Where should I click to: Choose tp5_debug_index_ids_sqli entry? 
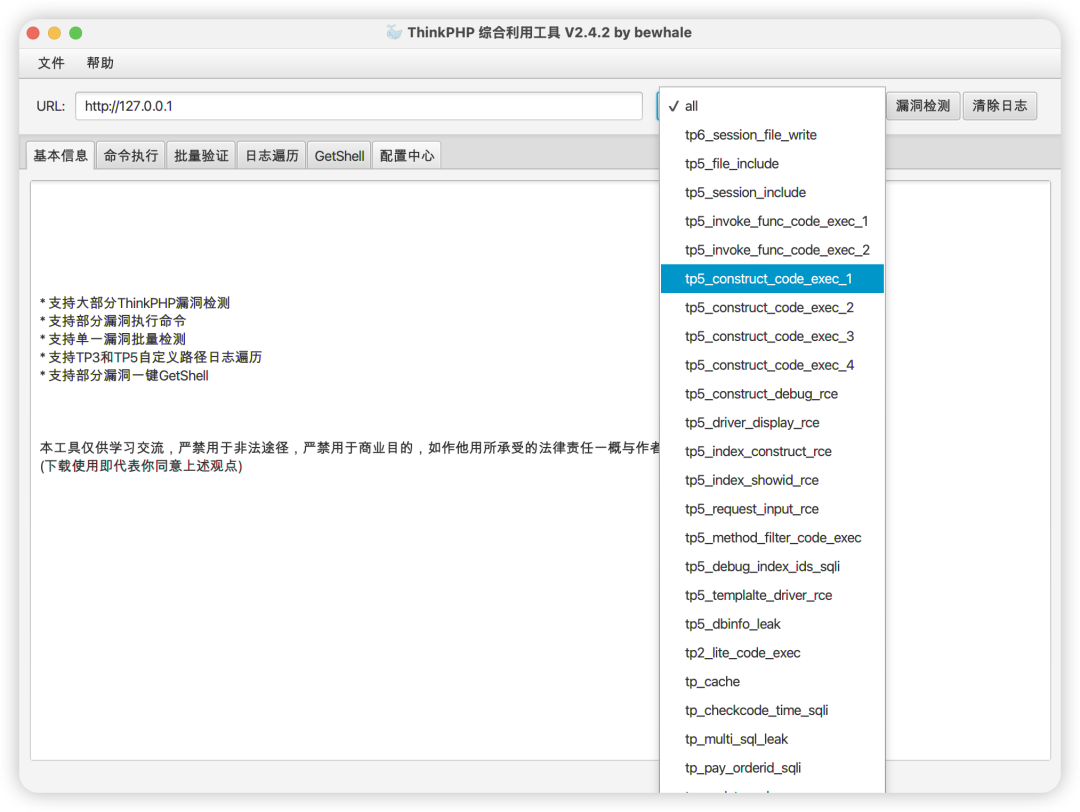point(772,567)
